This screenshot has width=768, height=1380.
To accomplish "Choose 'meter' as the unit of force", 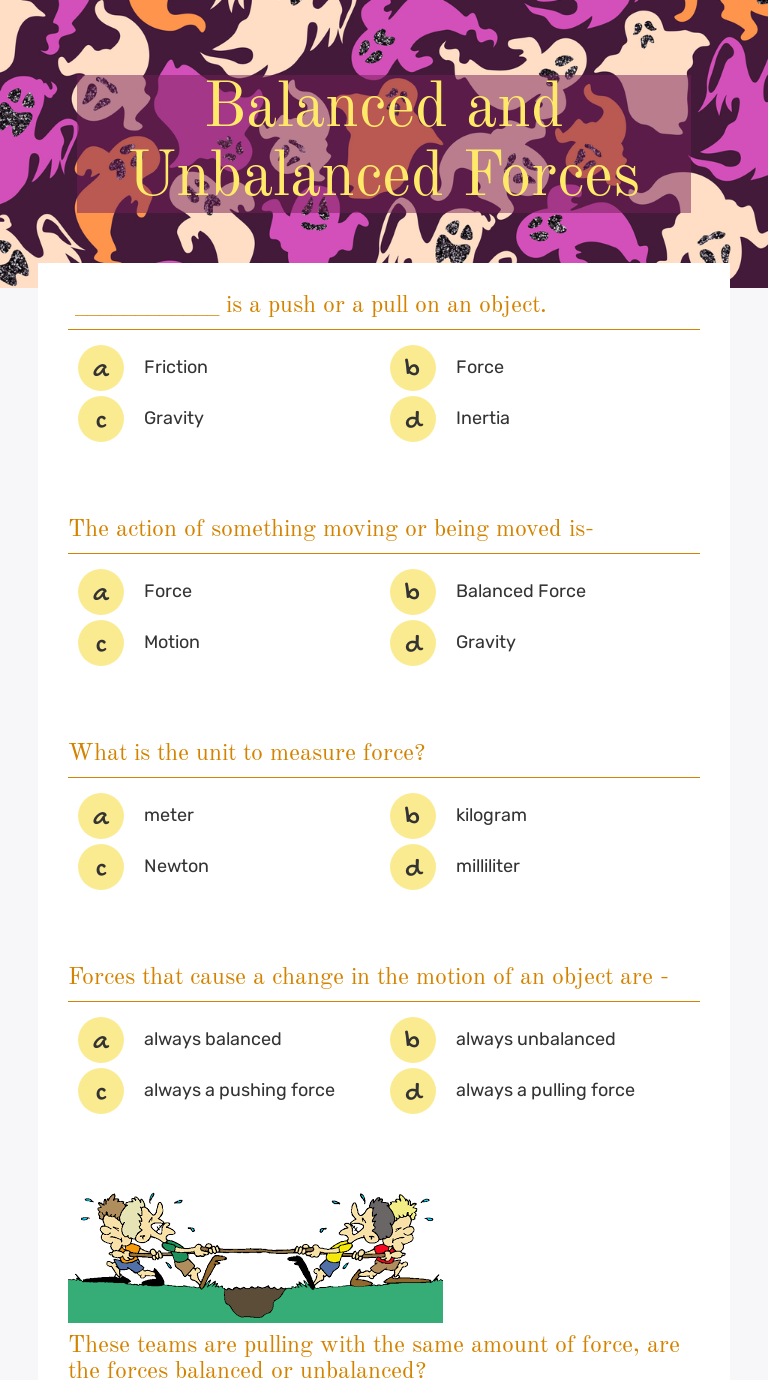I will 101,816.
